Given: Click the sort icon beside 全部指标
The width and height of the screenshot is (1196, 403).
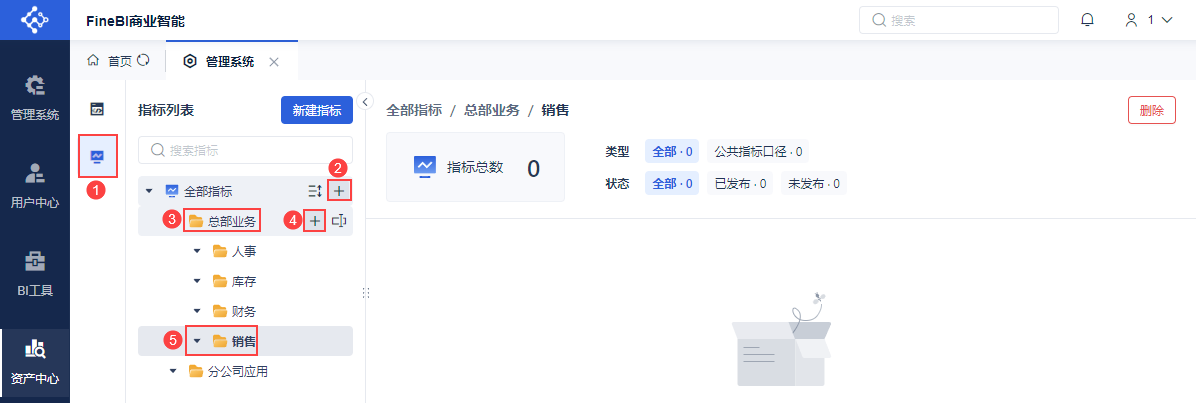Looking at the screenshot, I should point(315,191).
